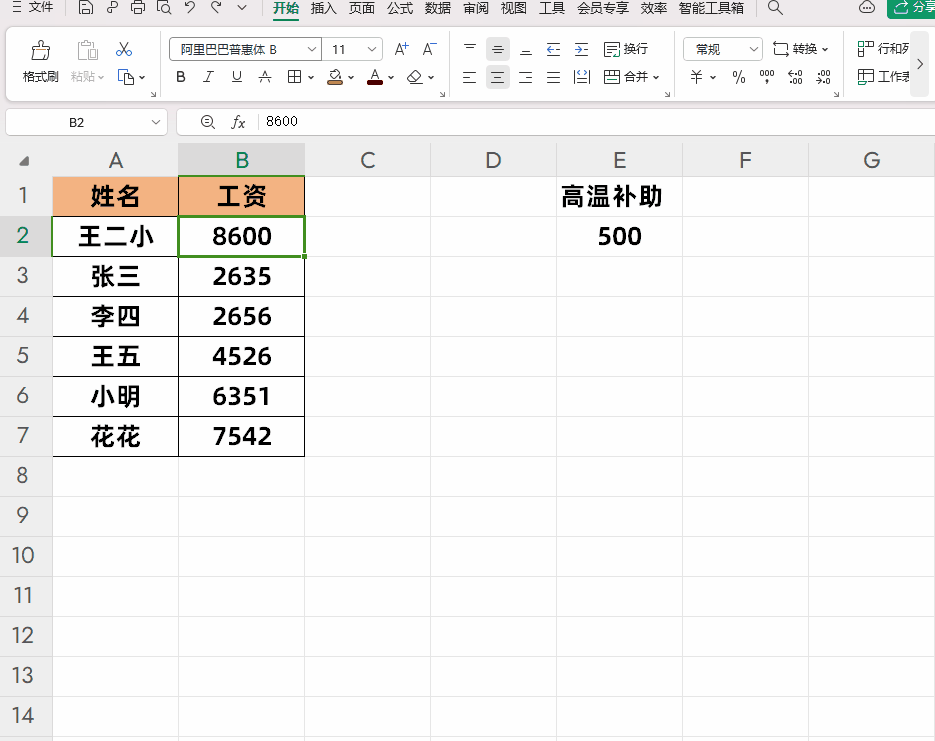Decrease indent icon
Screen dimensions: 935x741
click(553, 49)
